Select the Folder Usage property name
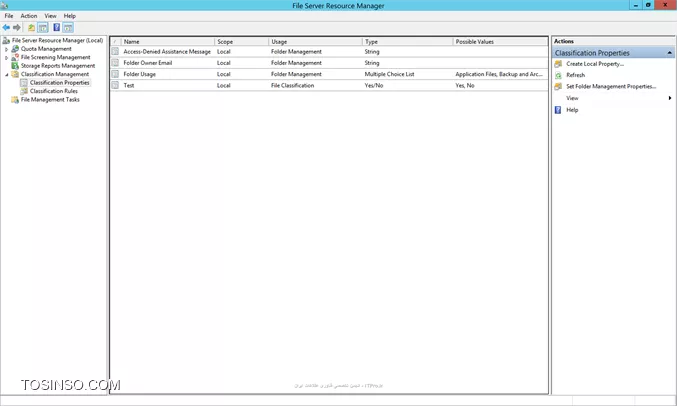 [139, 74]
